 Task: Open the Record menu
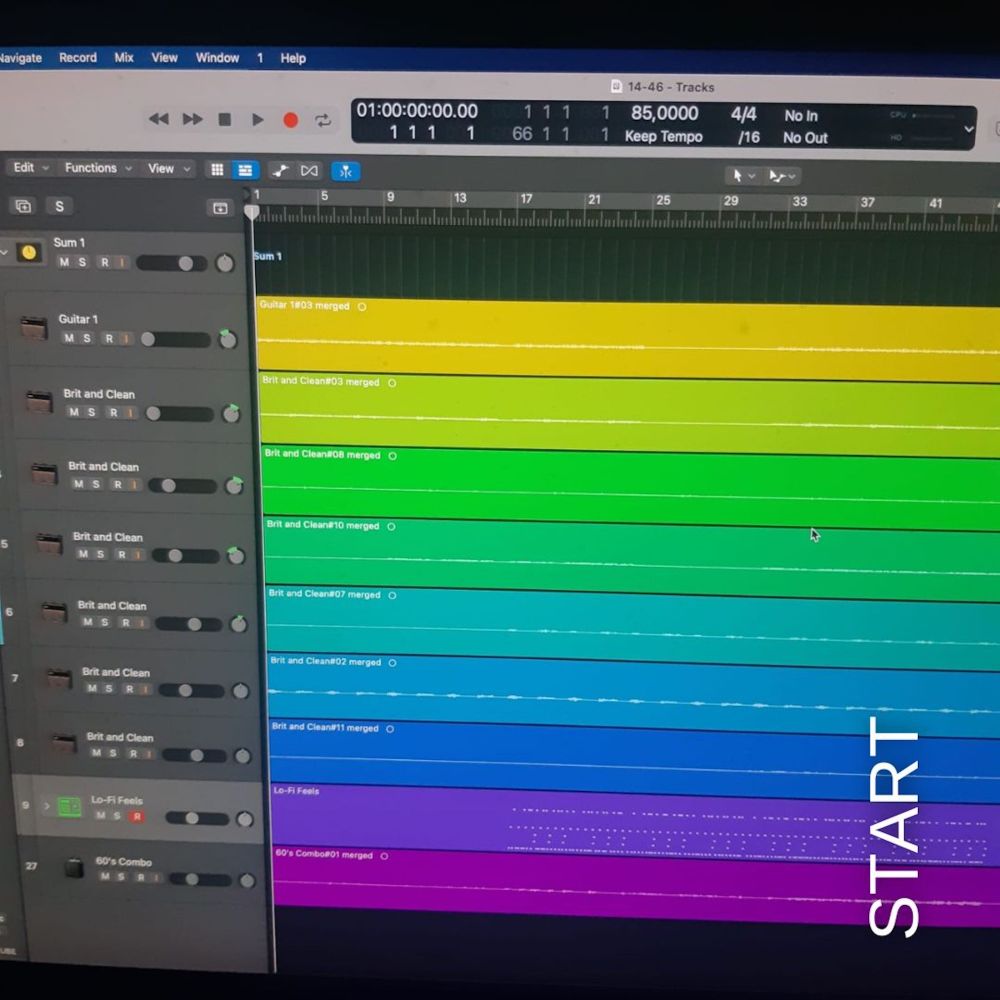pyautogui.click(x=78, y=57)
